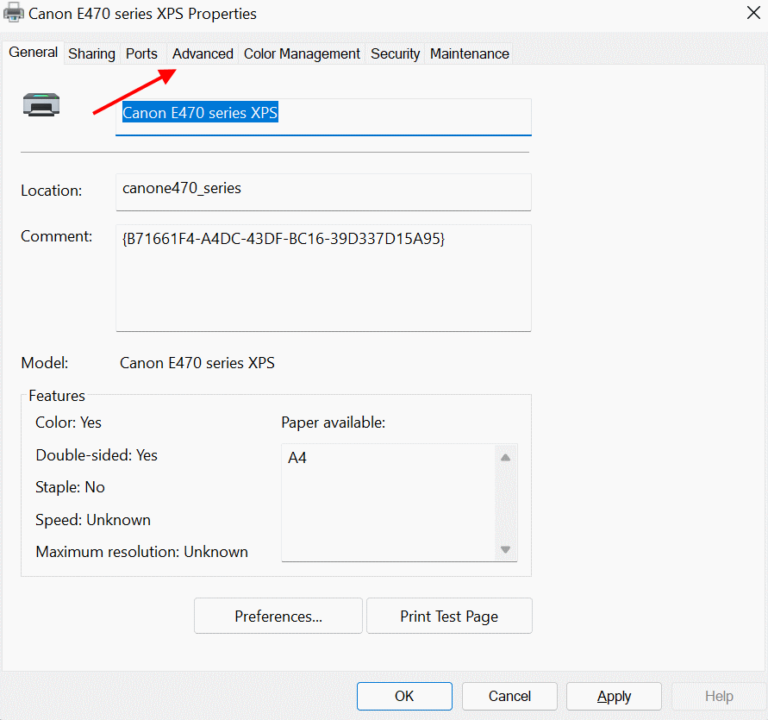Open the Security tab

tap(395, 54)
